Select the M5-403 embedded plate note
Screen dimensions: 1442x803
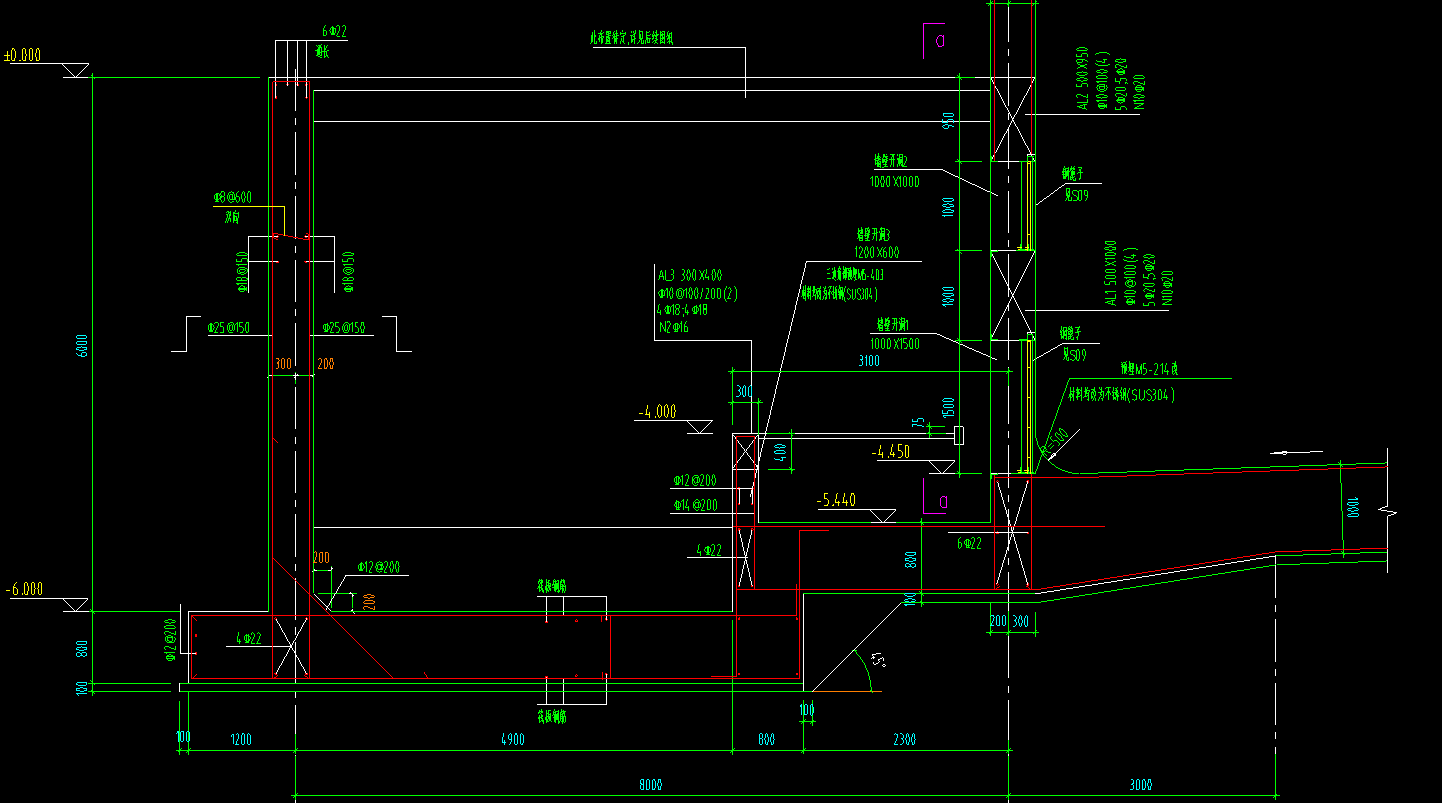click(856, 274)
